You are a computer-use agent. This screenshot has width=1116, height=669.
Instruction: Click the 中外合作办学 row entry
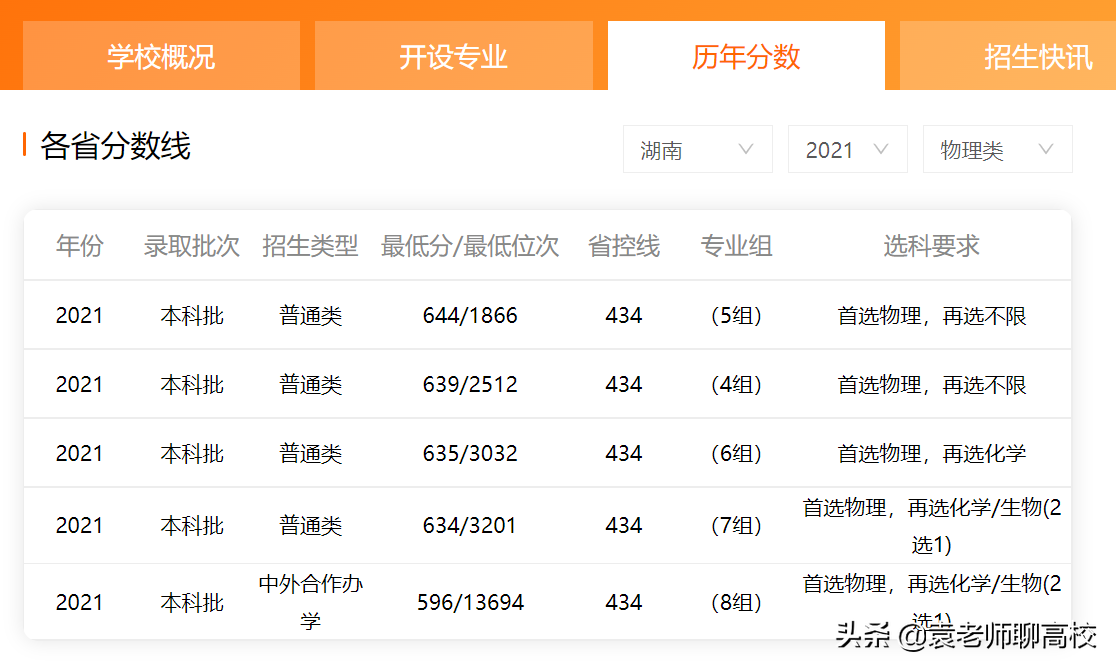[x=311, y=601]
